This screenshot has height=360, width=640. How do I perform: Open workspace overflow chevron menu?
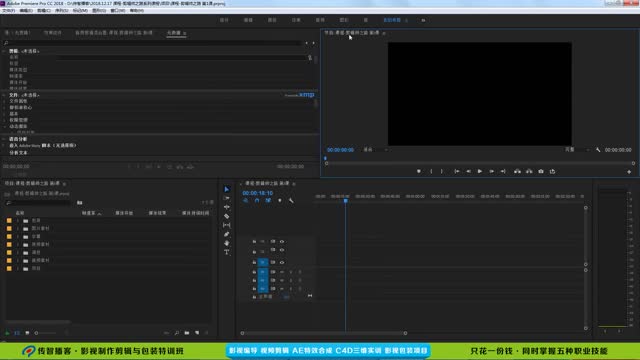point(423,20)
